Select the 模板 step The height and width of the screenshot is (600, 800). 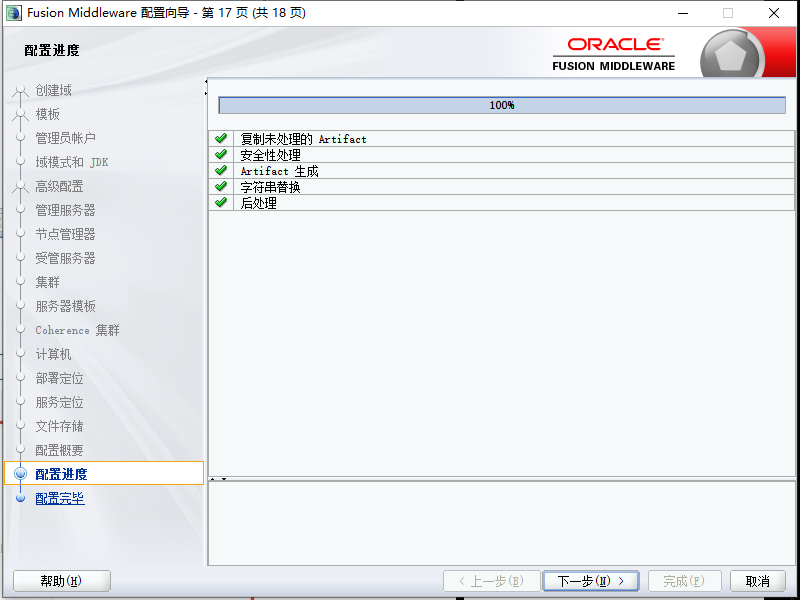[x=47, y=114]
